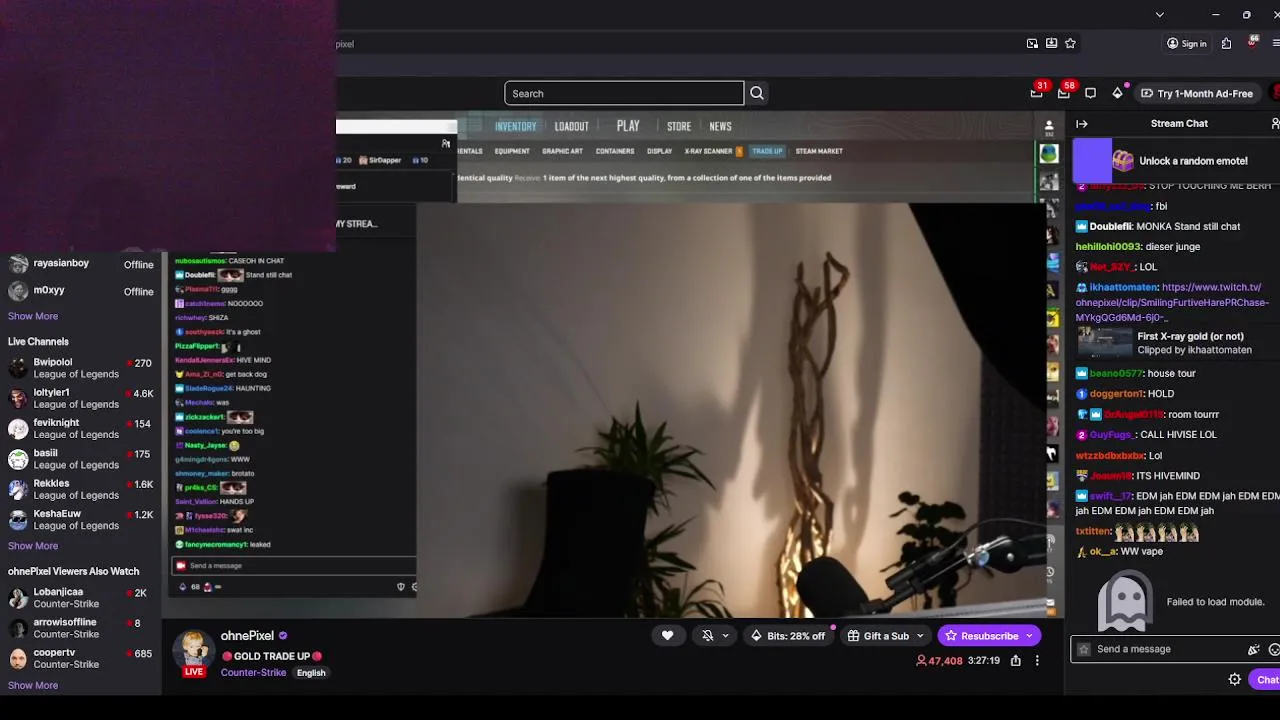This screenshot has height=720, width=1280.
Task: Open arrowisoffline recommended channel
Action: (80, 628)
